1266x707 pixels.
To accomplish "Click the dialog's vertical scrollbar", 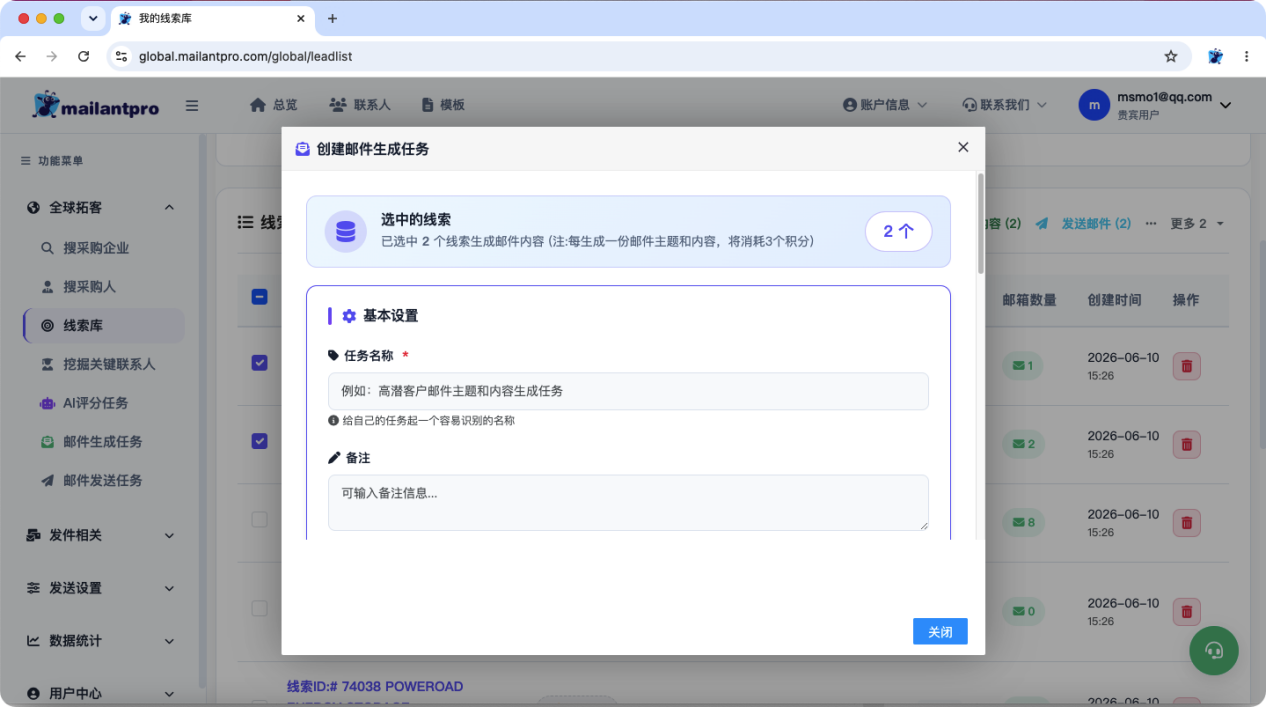I will (x=981, y=224).
